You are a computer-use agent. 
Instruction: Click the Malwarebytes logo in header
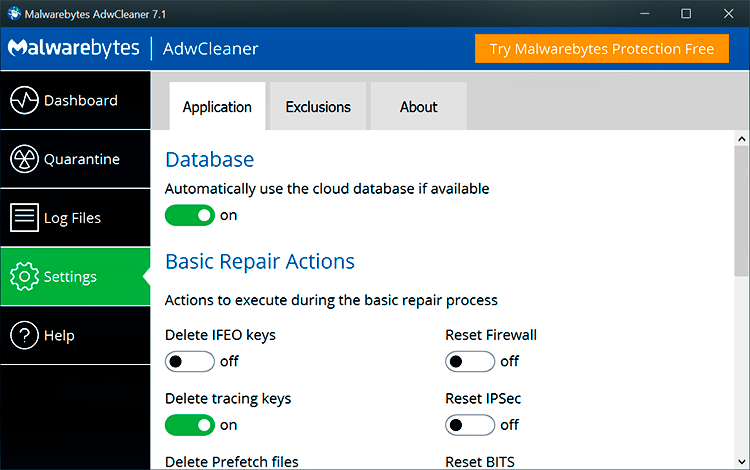[x=74, y=48]
